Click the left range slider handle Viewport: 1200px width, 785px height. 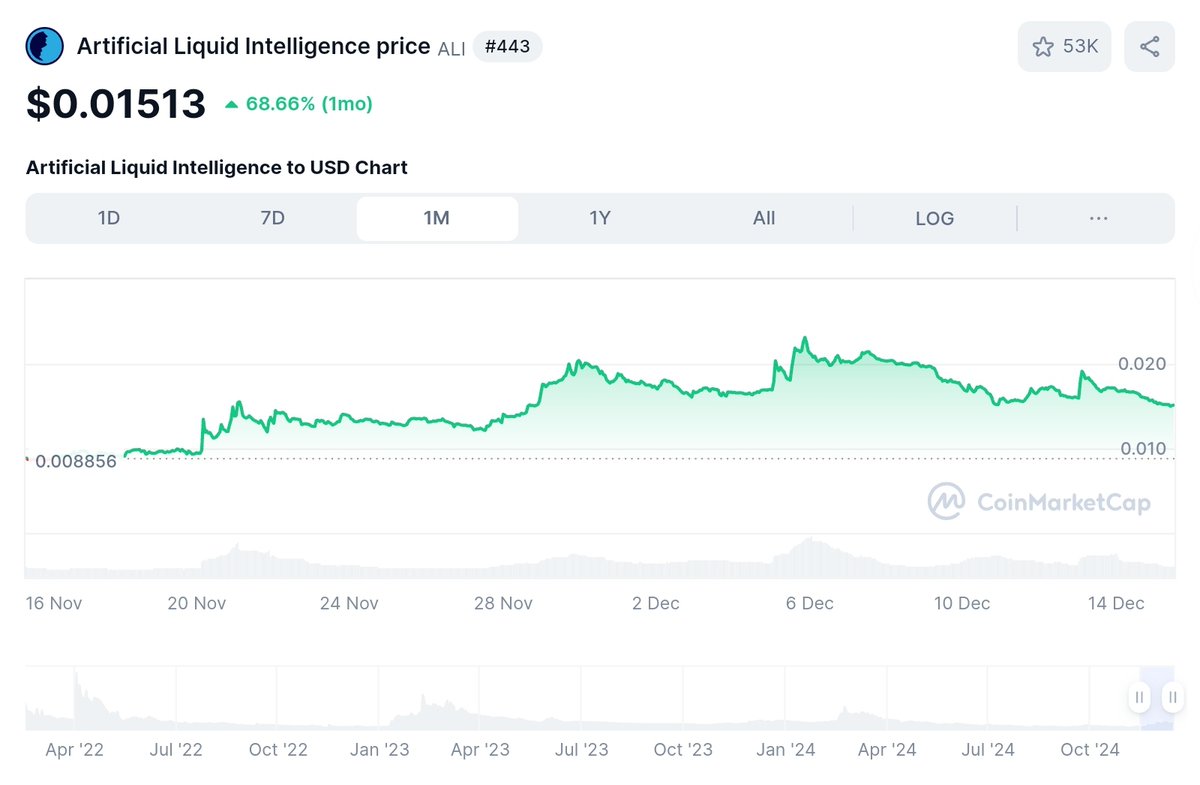[1139, 697]
